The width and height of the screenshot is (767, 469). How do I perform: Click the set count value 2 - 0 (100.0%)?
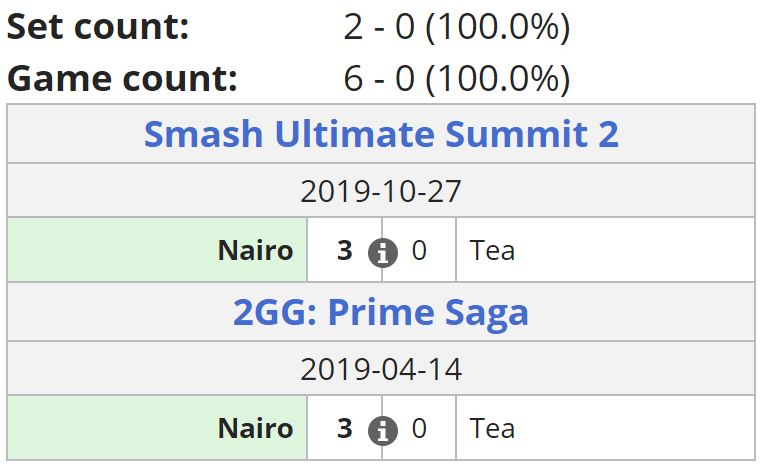click(x=456, y=27)
